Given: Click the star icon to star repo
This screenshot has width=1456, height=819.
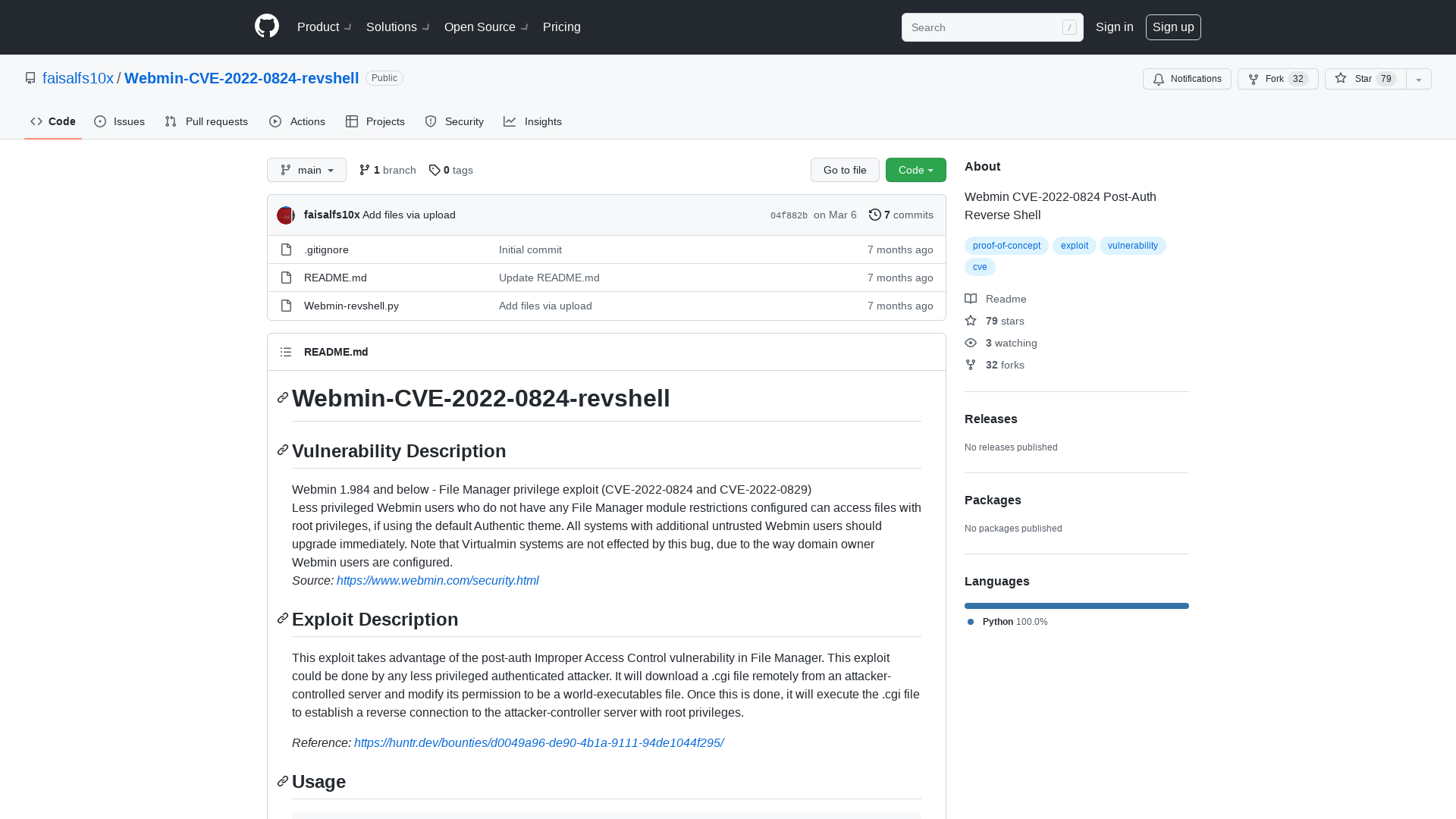Looking at the screenshot, I should click(1341, 78).
